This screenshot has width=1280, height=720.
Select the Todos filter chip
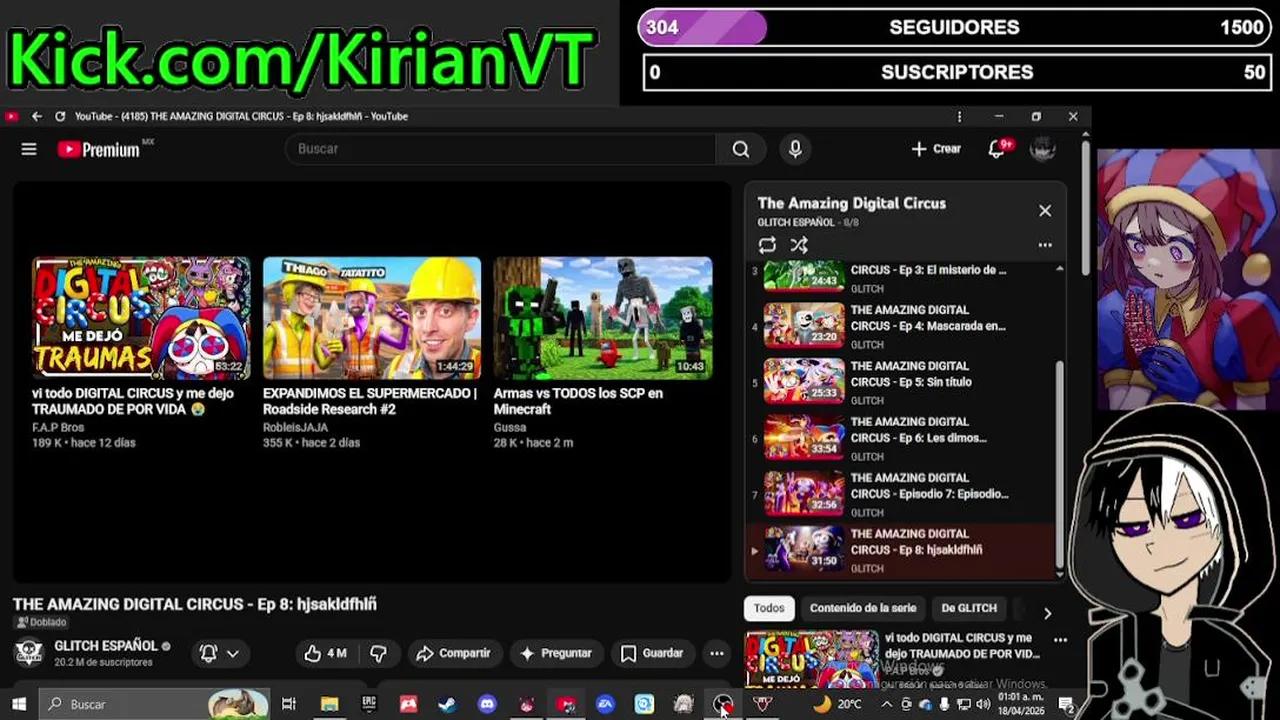769,608
